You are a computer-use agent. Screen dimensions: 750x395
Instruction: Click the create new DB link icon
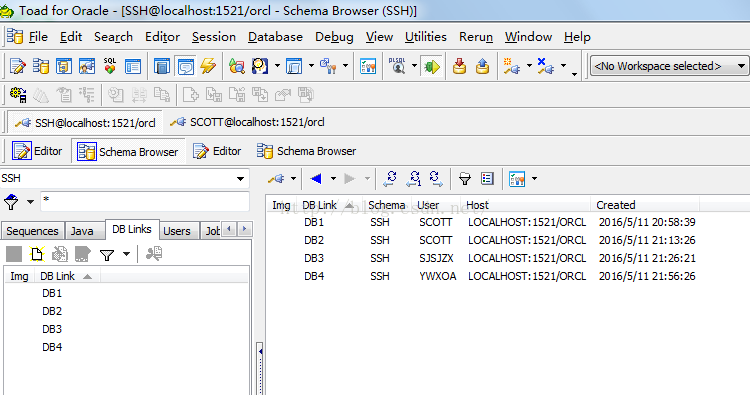tap(37, 254)
